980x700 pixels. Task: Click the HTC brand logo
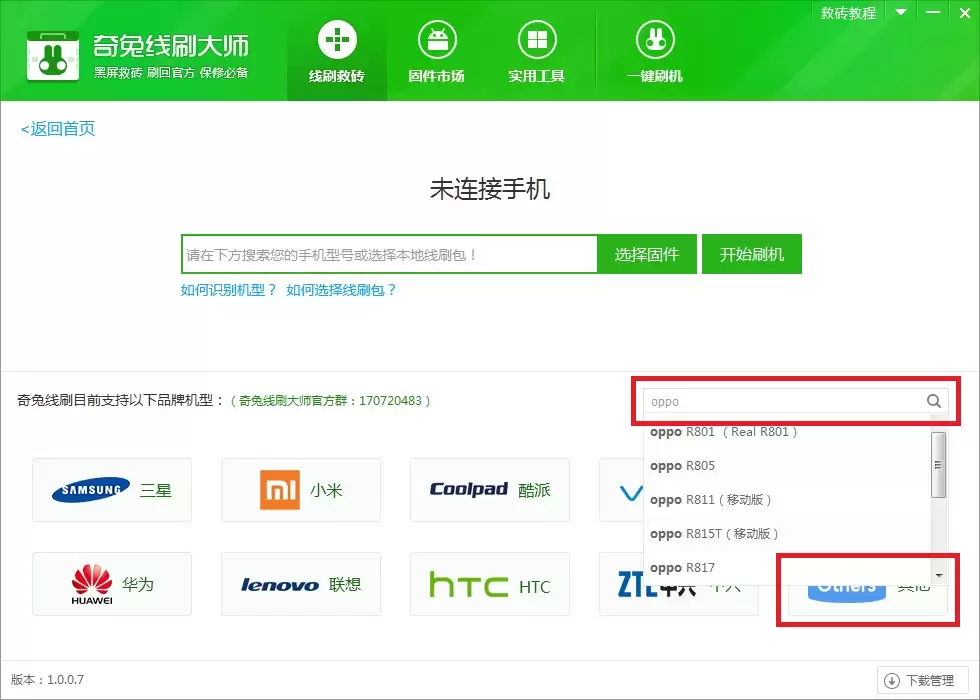coord(489,585)
